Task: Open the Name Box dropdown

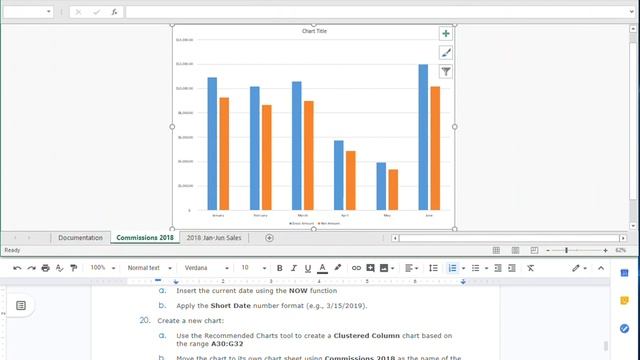Action: [x=49, y=12]
